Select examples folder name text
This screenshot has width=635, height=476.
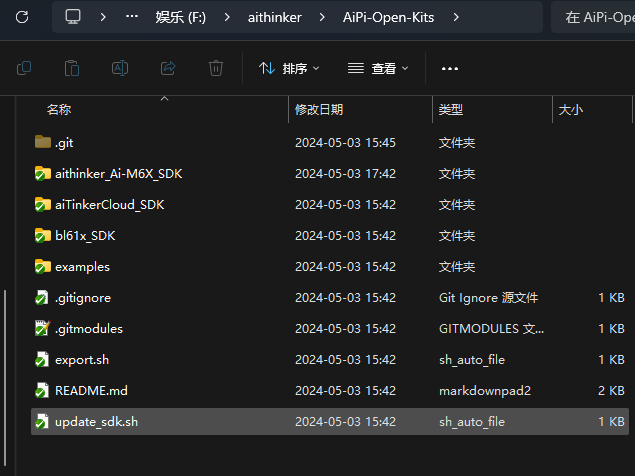coord(82,267)
